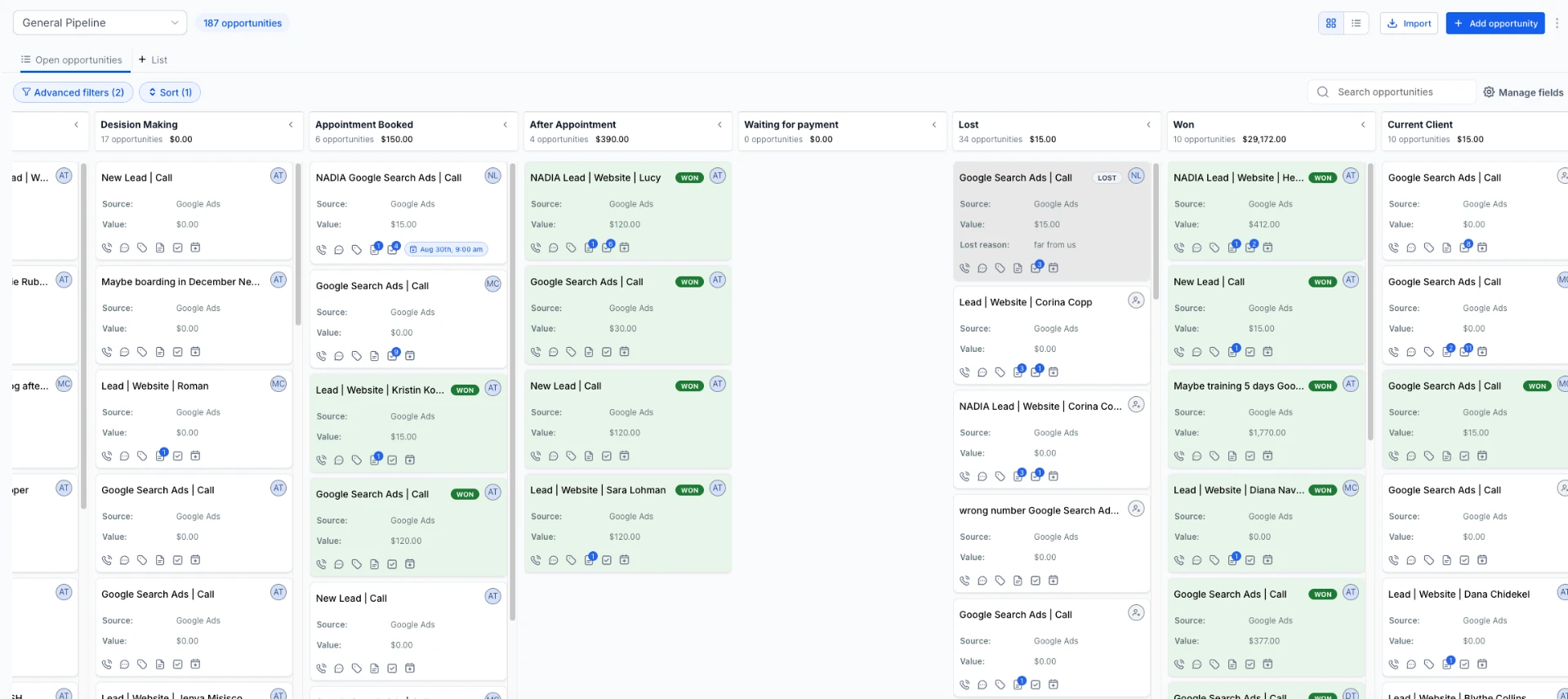
Task: Open notes on NADIA Lead Website He... Won card
Action: (1232, 247)
